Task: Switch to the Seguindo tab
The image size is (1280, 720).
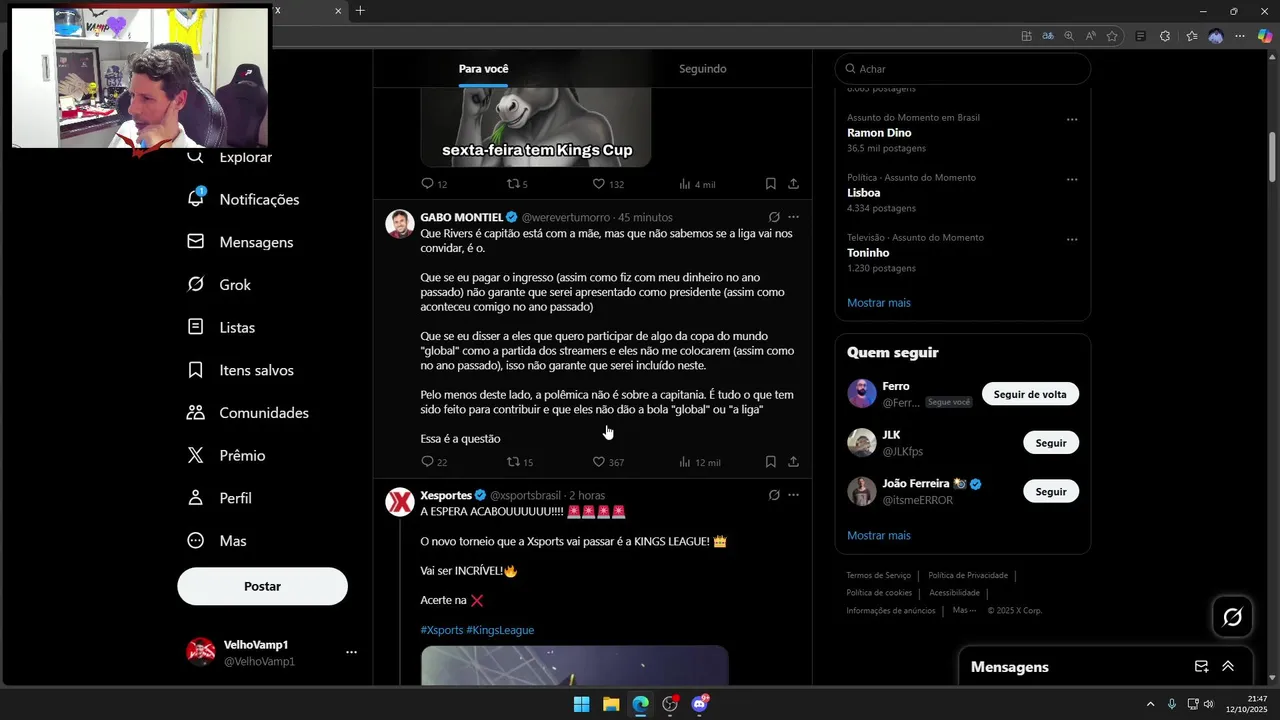Action: pyautogui.click(x=702, y=69)
